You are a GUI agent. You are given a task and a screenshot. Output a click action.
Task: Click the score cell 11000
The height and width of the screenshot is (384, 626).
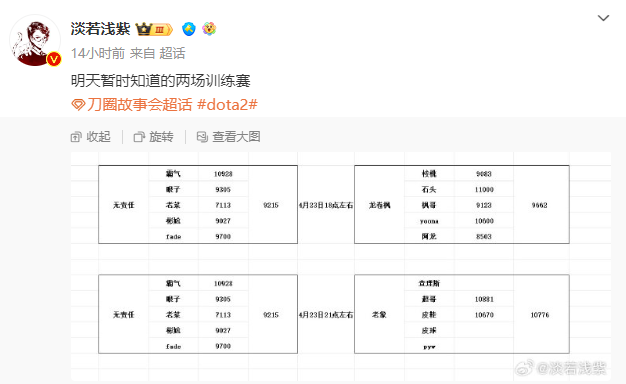(x=484, y=190)
